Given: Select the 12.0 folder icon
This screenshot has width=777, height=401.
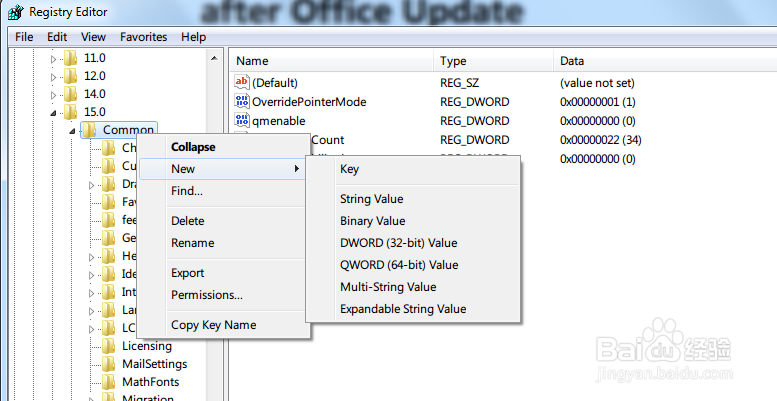Looking at the screenshot, I should tap(71, 76).
